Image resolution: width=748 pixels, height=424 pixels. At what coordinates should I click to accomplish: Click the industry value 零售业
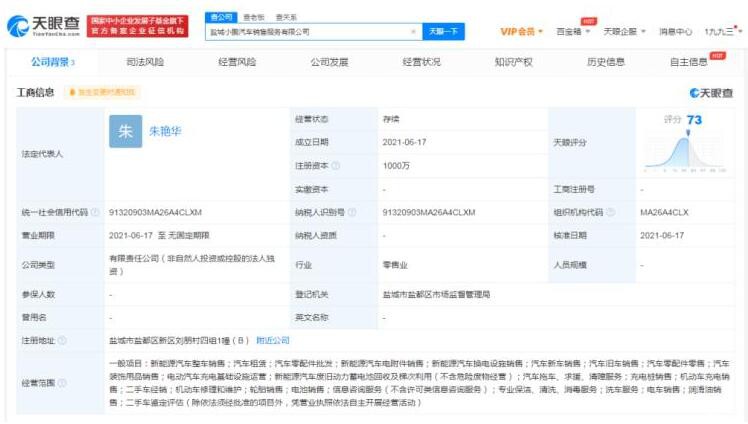tap(395, 265)
